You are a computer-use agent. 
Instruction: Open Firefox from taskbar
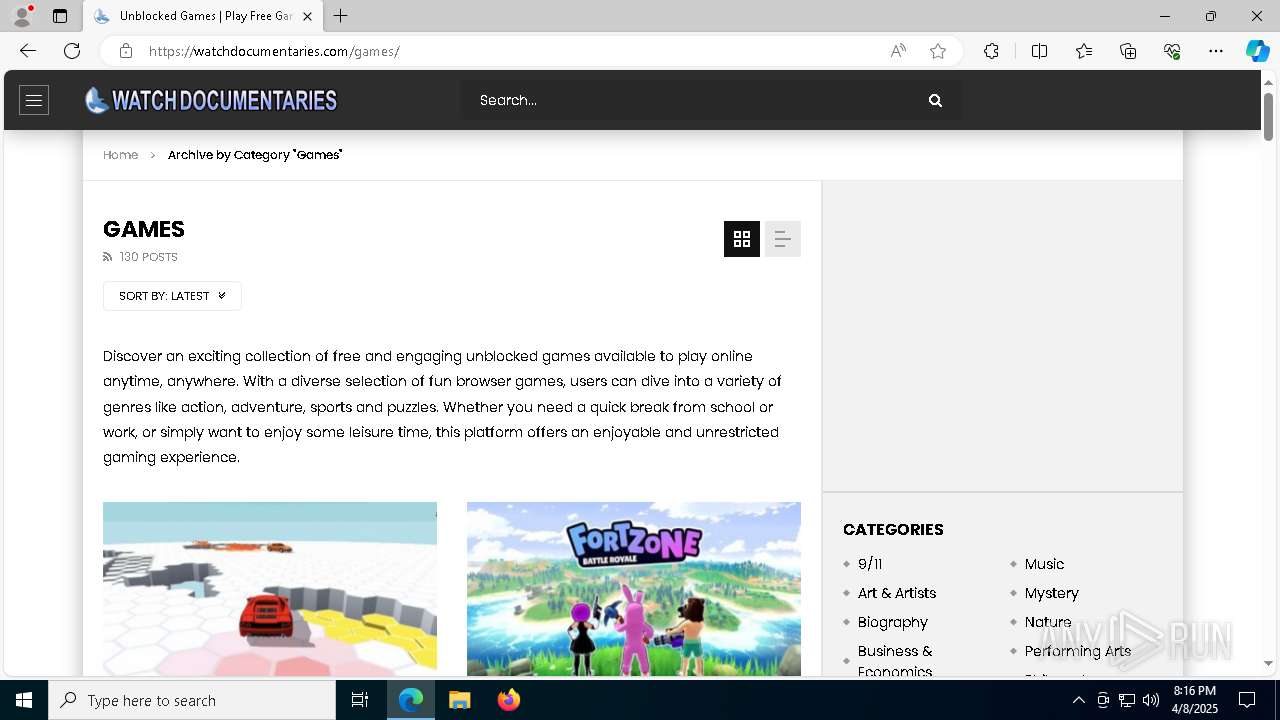508,700
